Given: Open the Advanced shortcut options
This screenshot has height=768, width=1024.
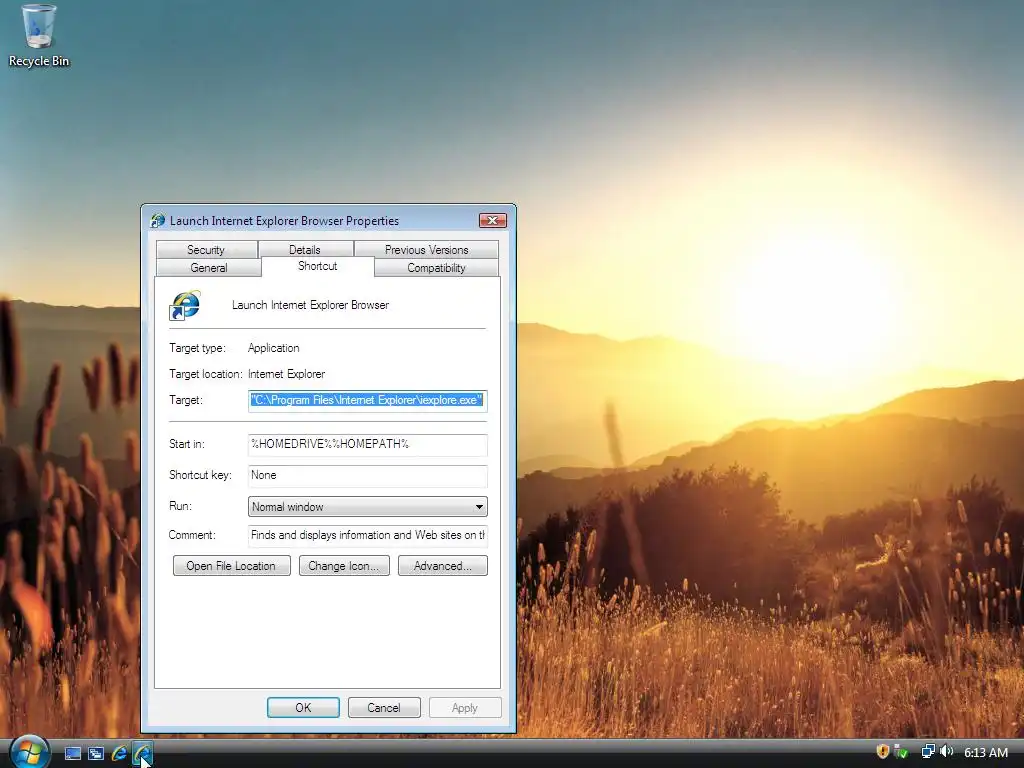Looking at the screenshot, I should pyautogui.click(x=443, y=566).
